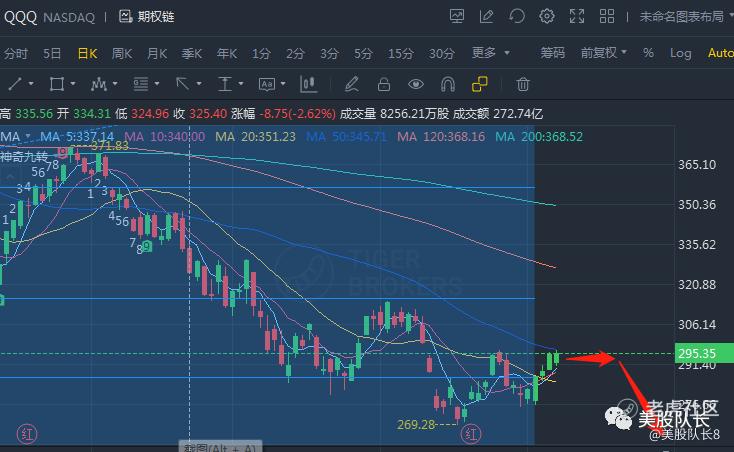Select the 月K monthly candlestick tab
The height and width of the screenshot is (452, 734).
(157, 53)
